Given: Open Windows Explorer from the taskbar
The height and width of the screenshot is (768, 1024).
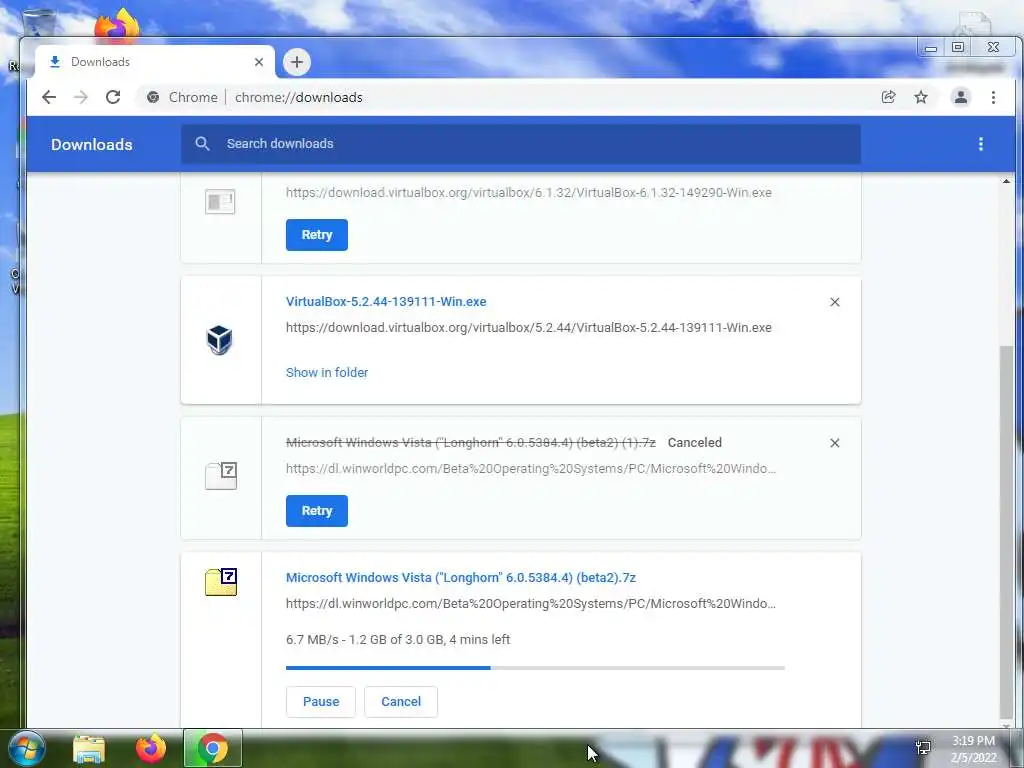Looking at the screenshot, I should (89, 749).
